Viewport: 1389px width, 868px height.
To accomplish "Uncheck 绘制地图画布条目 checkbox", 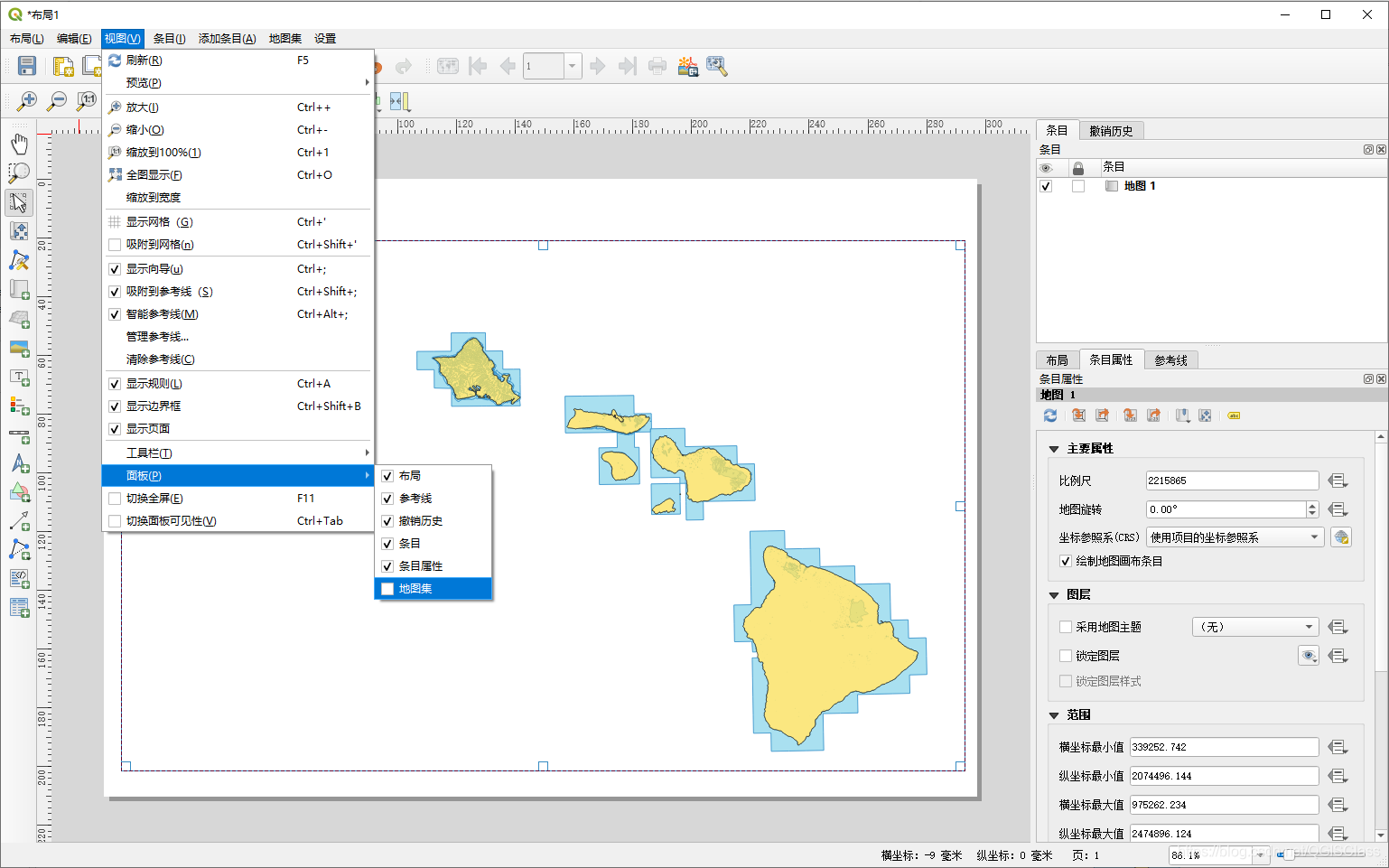I will pyautogui.click(x=1066, y=561).
